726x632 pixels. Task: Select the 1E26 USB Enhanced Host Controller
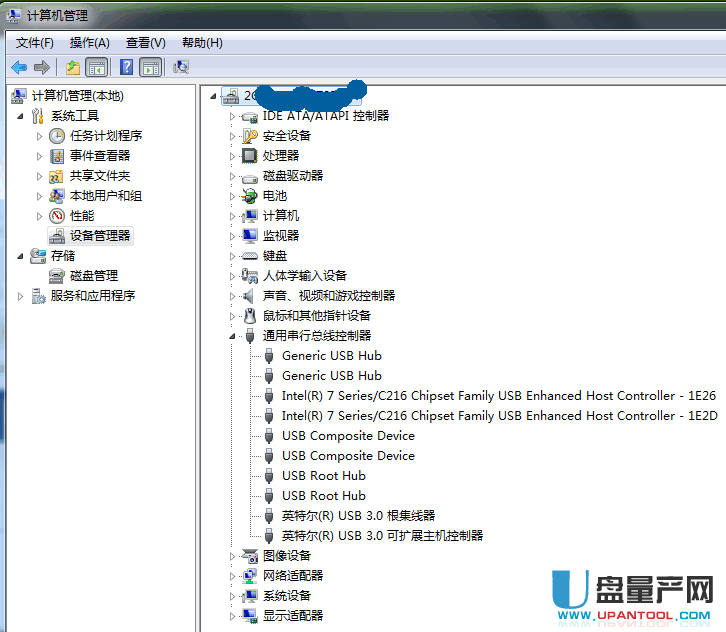[x=498, y=396]
